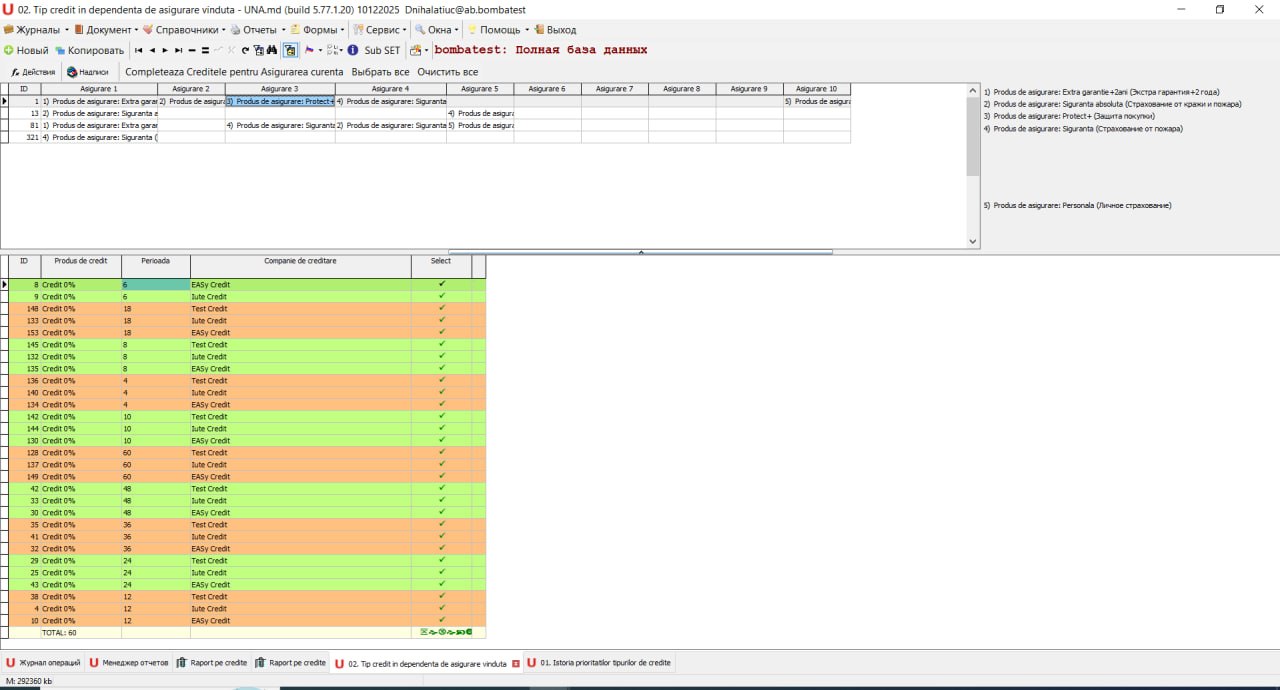Screen dimensions: 1280x690
Task: Close the Tip credit in dependenta tab
Action: click(516, 663)
